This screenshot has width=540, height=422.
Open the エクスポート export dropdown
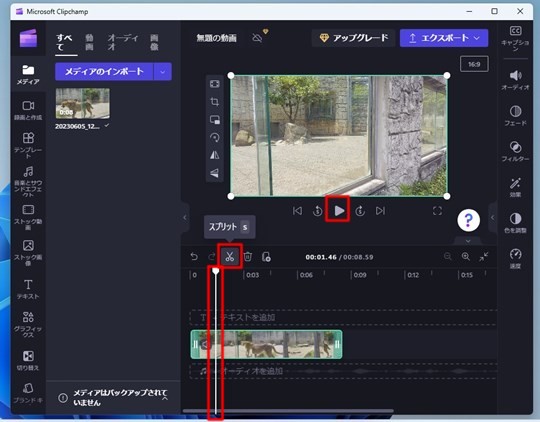click(444, 38)
